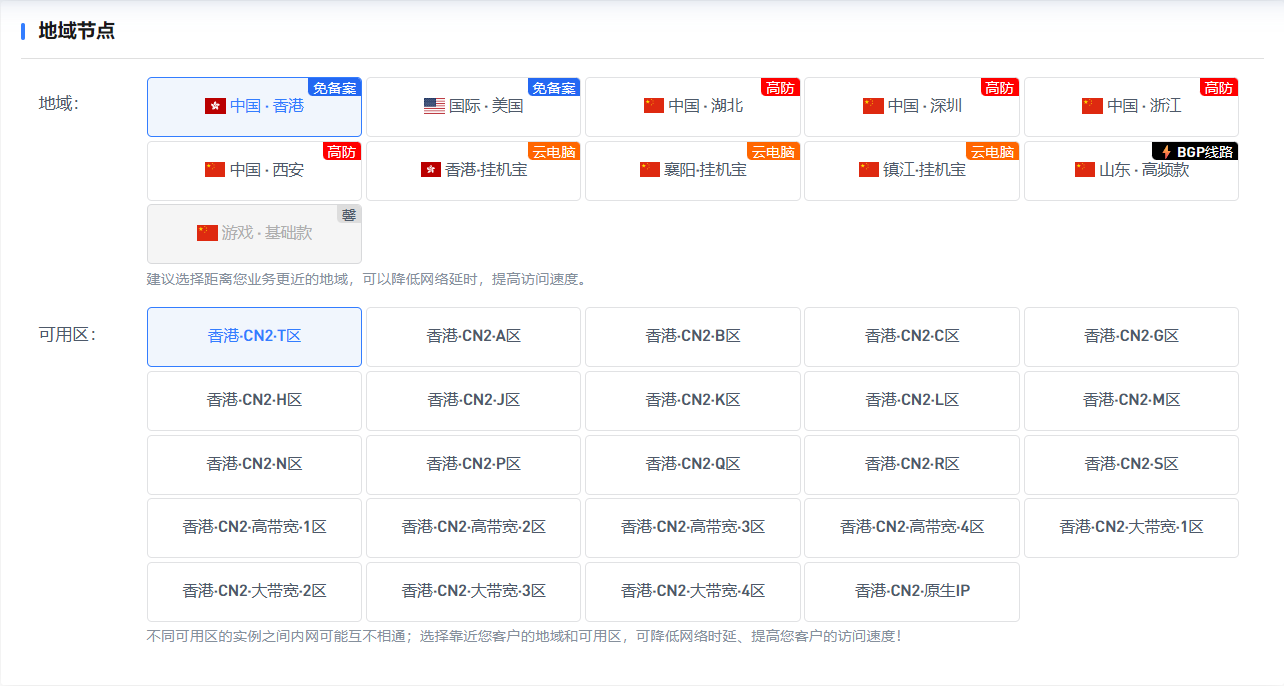Switch to zone 香港·CN2·S区

click(1131, 465)
